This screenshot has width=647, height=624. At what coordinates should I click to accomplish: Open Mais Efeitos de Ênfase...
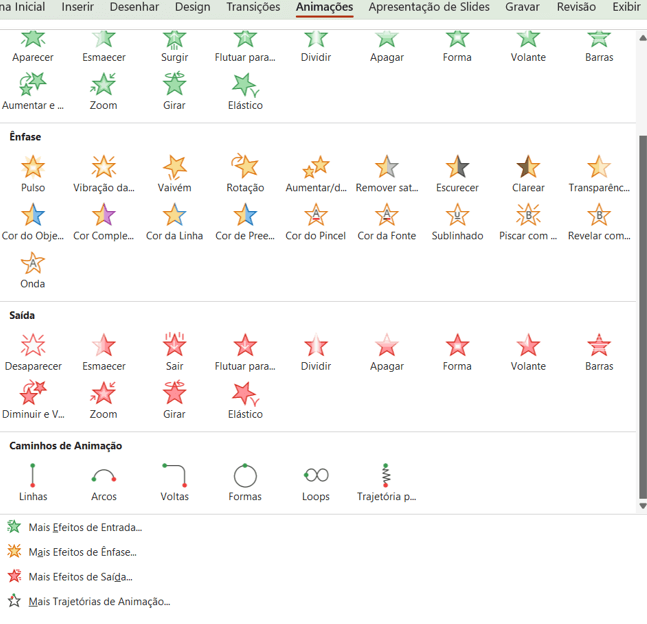point(72,552)
